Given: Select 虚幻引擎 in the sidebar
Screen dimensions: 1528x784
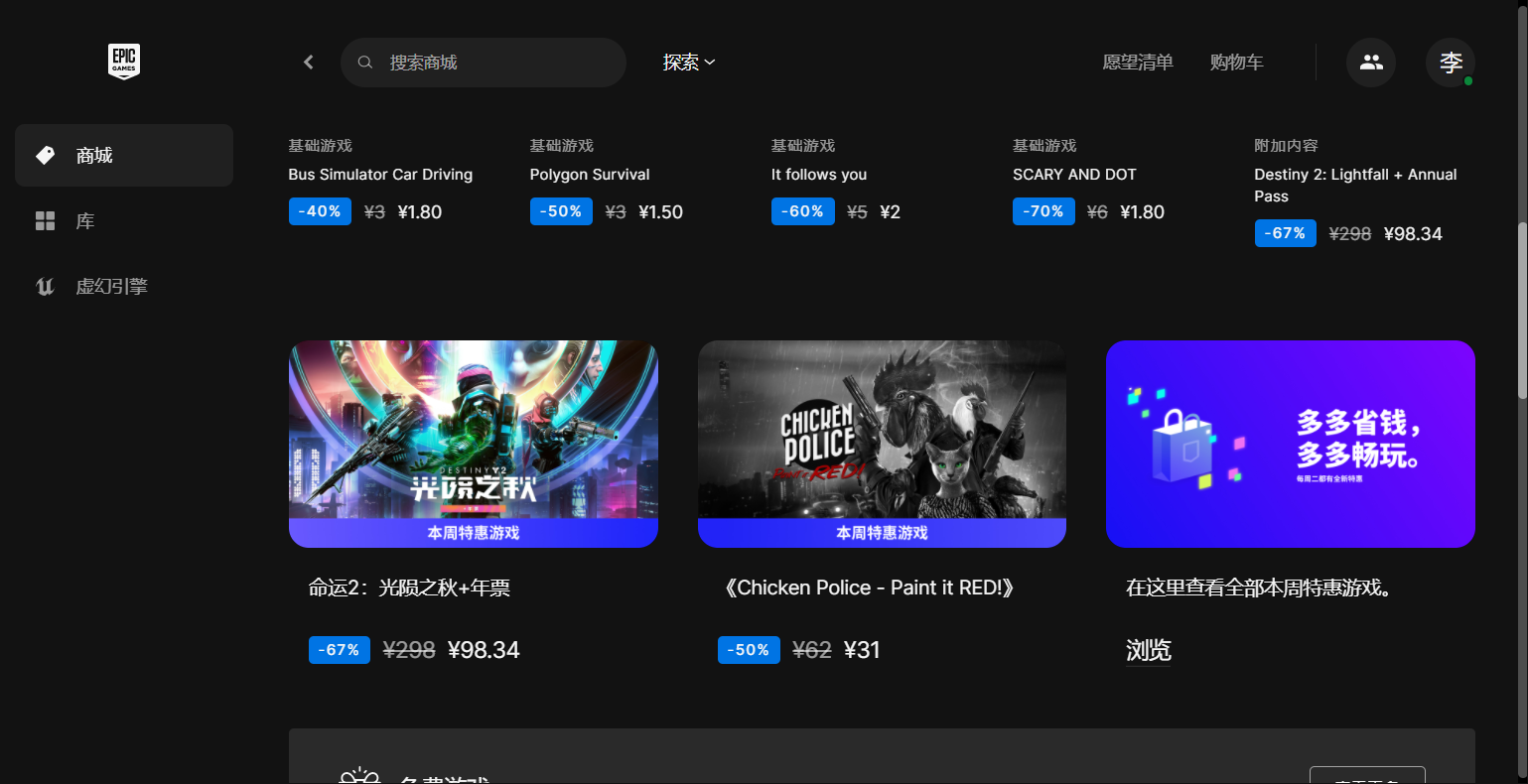Looking at the screenshot, I should (124, 286).
